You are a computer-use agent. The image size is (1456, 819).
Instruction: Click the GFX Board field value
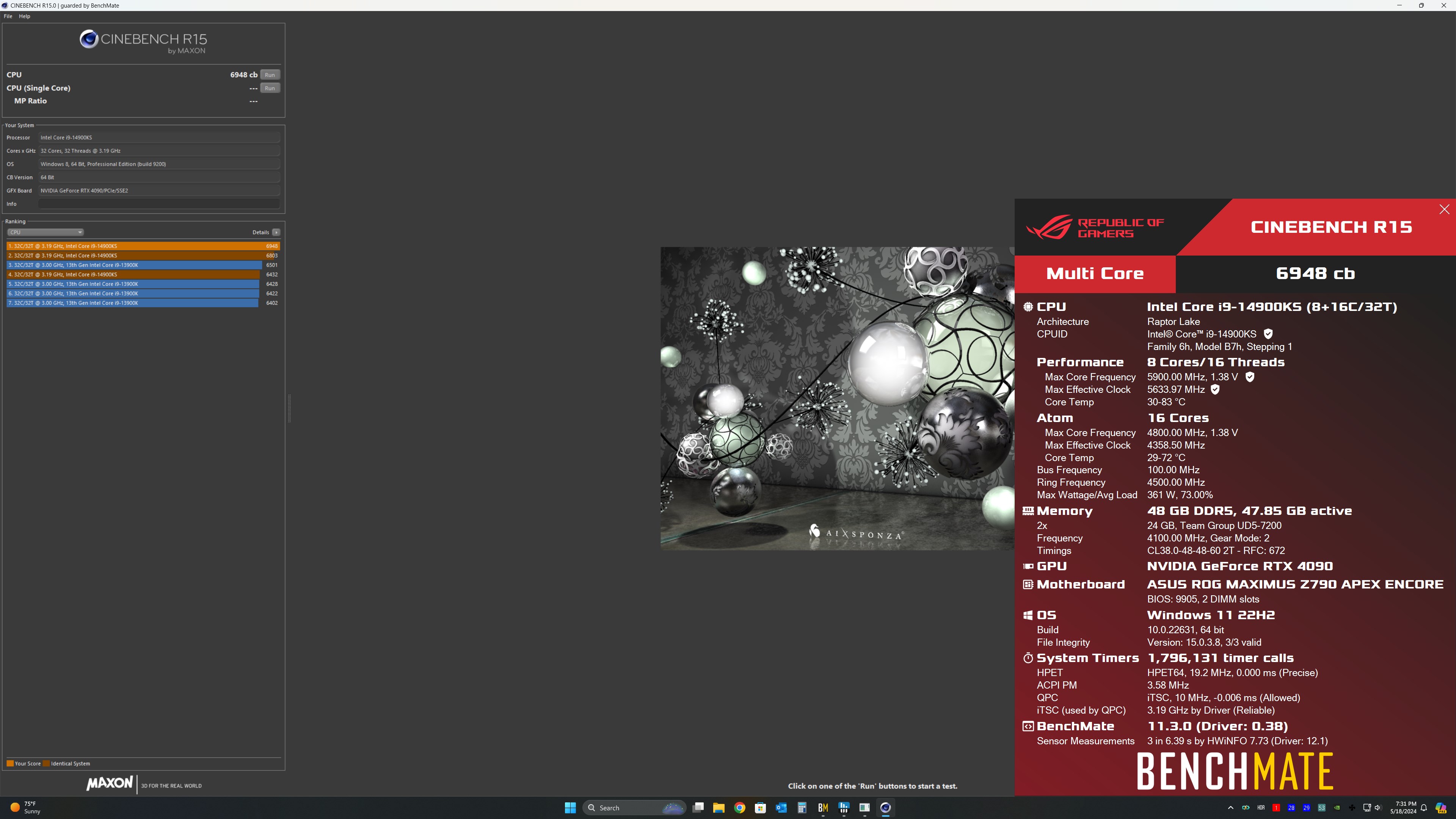[159, 190]
